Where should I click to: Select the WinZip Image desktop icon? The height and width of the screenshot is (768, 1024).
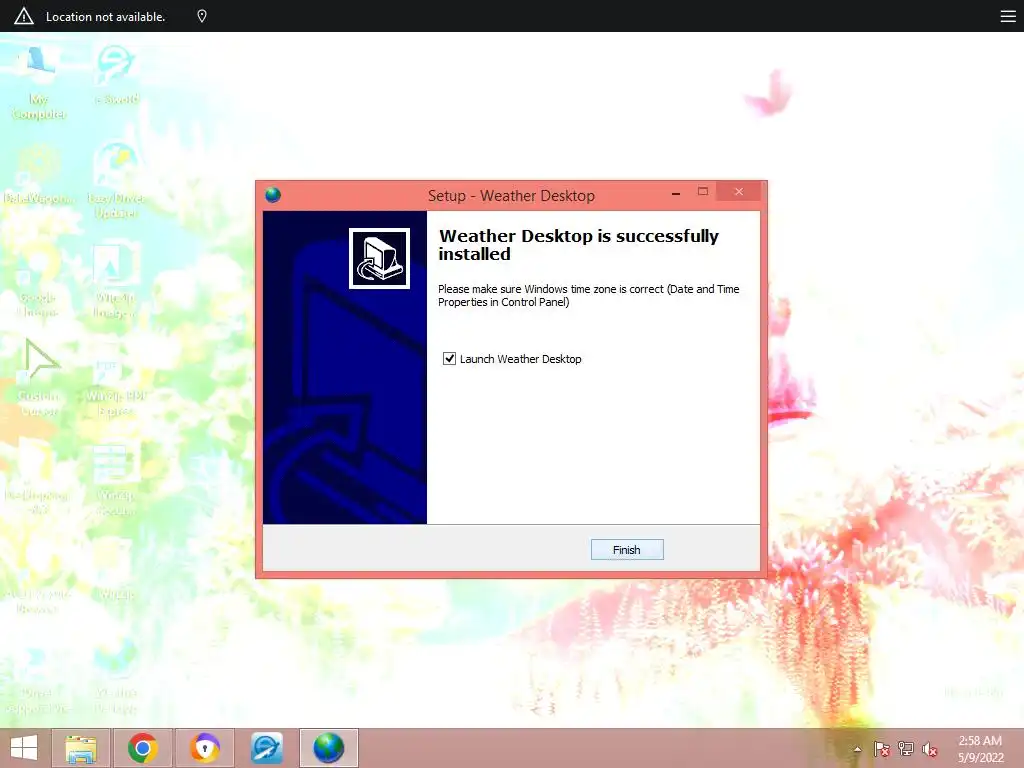[115, 281]
